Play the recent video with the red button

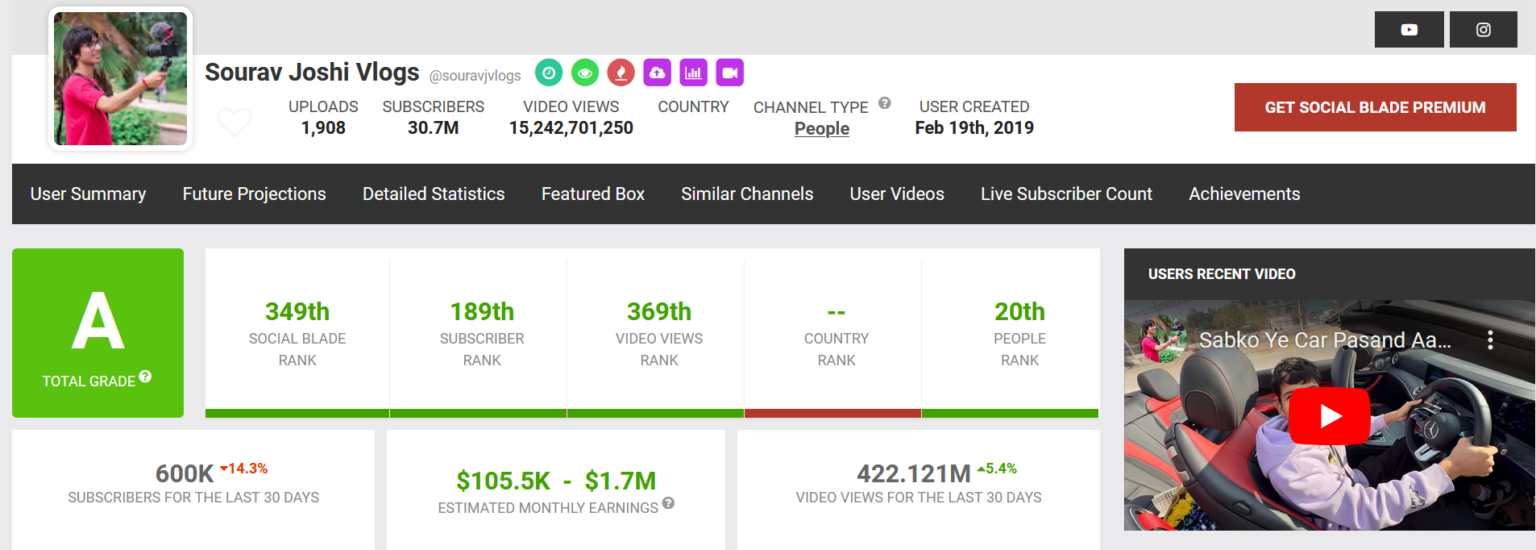[1329, 416]
